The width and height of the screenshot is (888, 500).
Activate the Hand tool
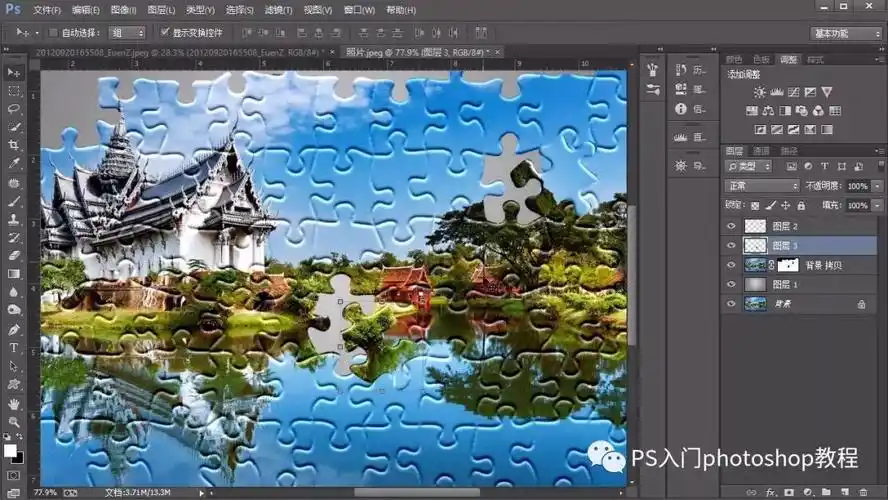pos(14,403)
